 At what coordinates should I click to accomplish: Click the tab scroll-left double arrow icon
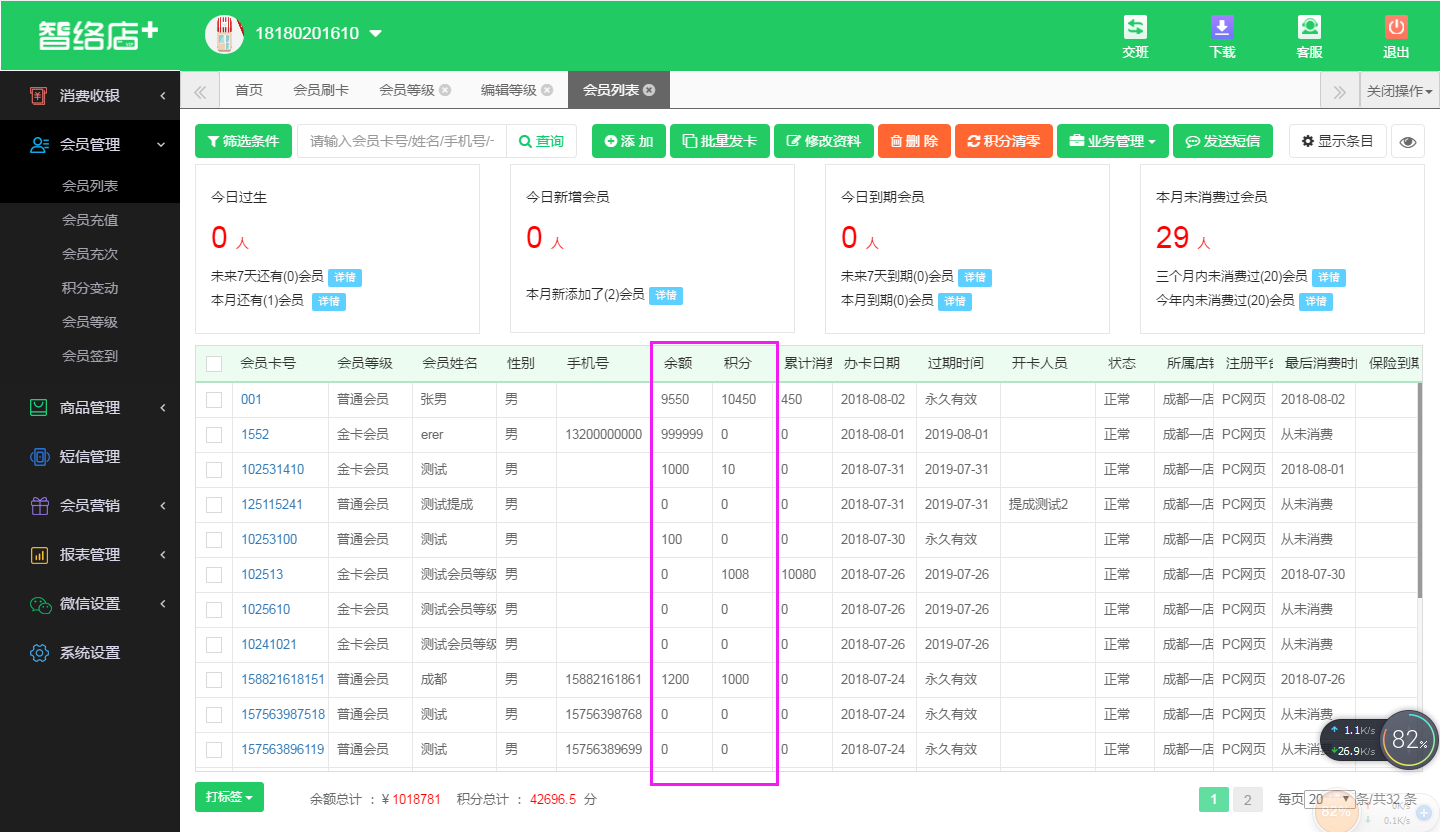click(x=200, y=91)
